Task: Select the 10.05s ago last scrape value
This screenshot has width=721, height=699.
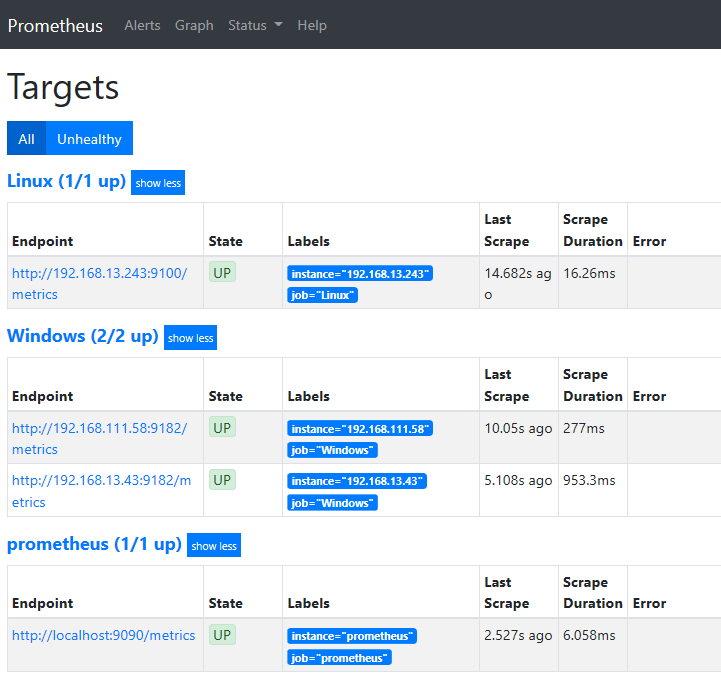Action: coord(518,428)
